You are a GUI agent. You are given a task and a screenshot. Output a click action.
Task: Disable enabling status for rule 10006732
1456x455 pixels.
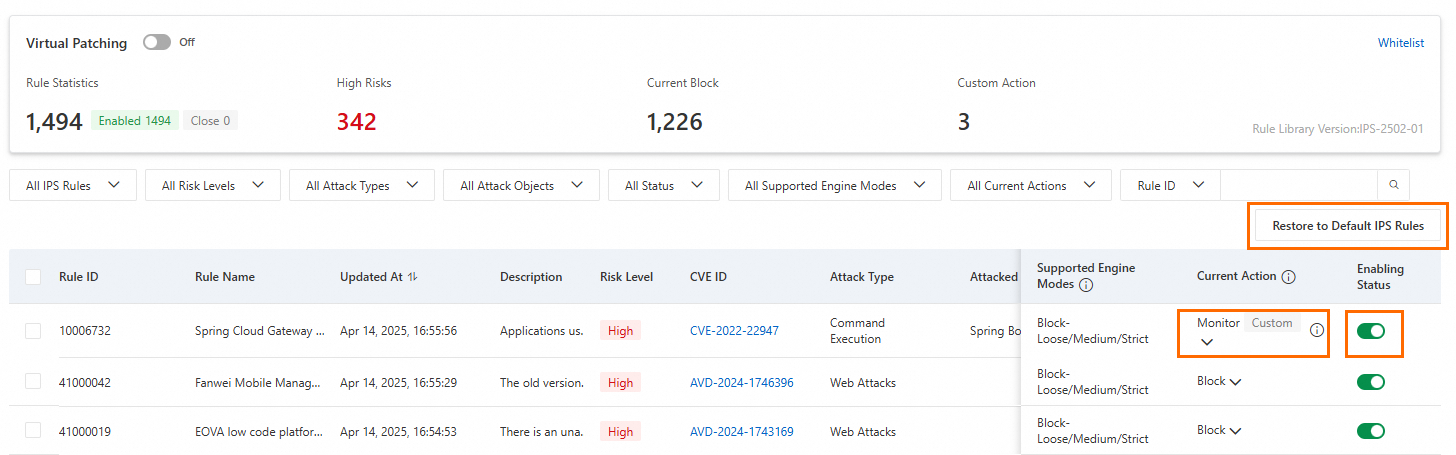pos(1371,332)
